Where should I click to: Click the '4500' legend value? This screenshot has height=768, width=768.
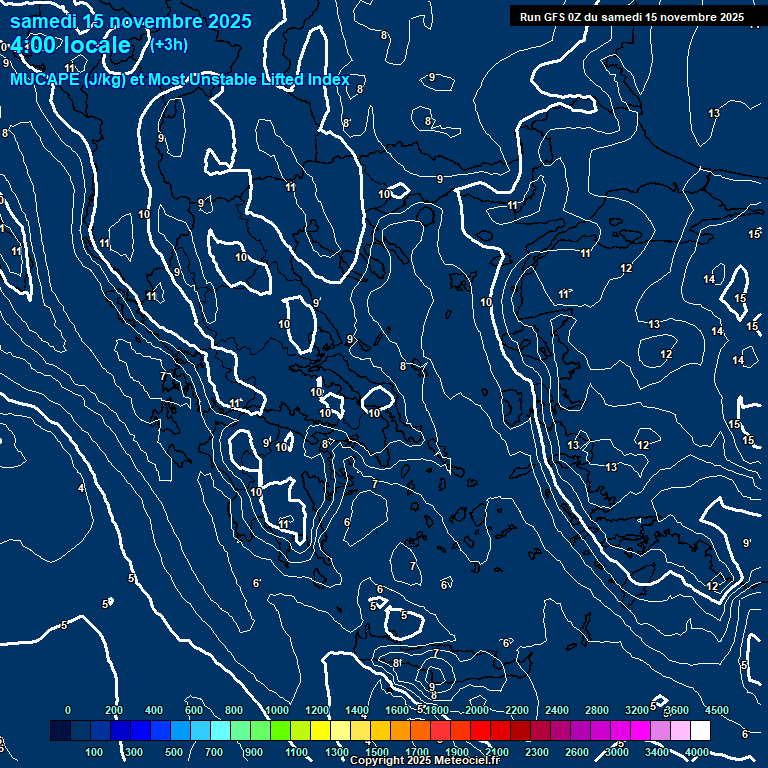coord(717,710)
